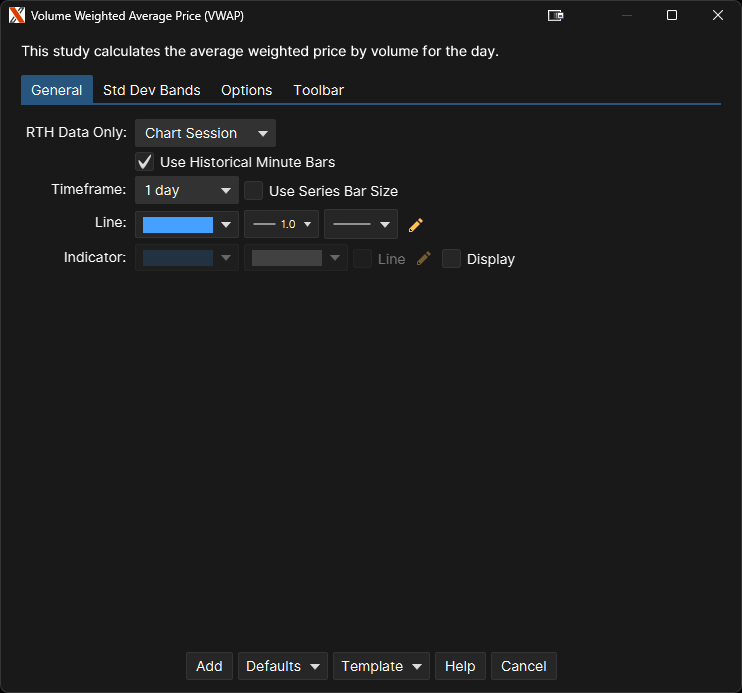Maximize the VWAP dialog window
The width and height of the screenshot is (742, 693).
[x=672, y=16]
